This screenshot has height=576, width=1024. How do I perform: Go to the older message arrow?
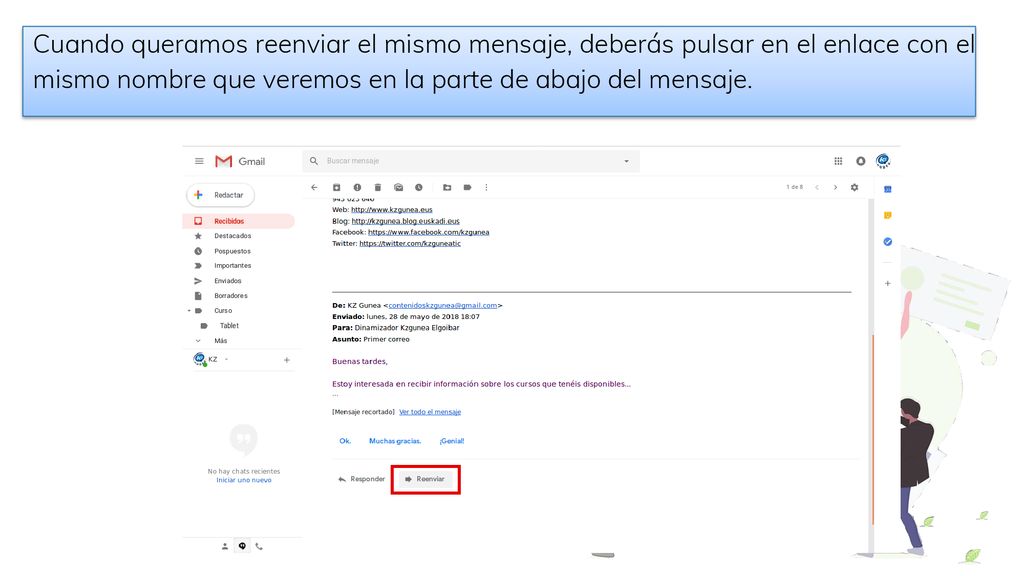835,187
